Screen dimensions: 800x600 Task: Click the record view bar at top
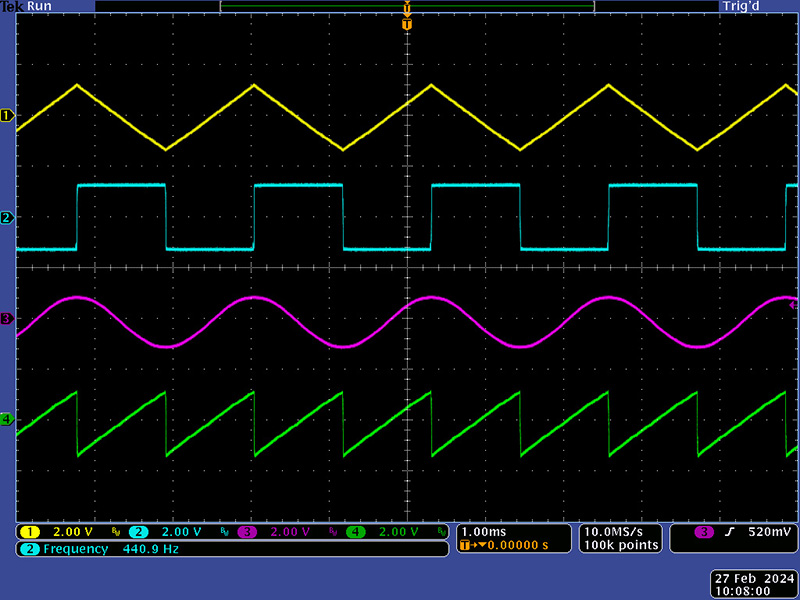(406, 7)
